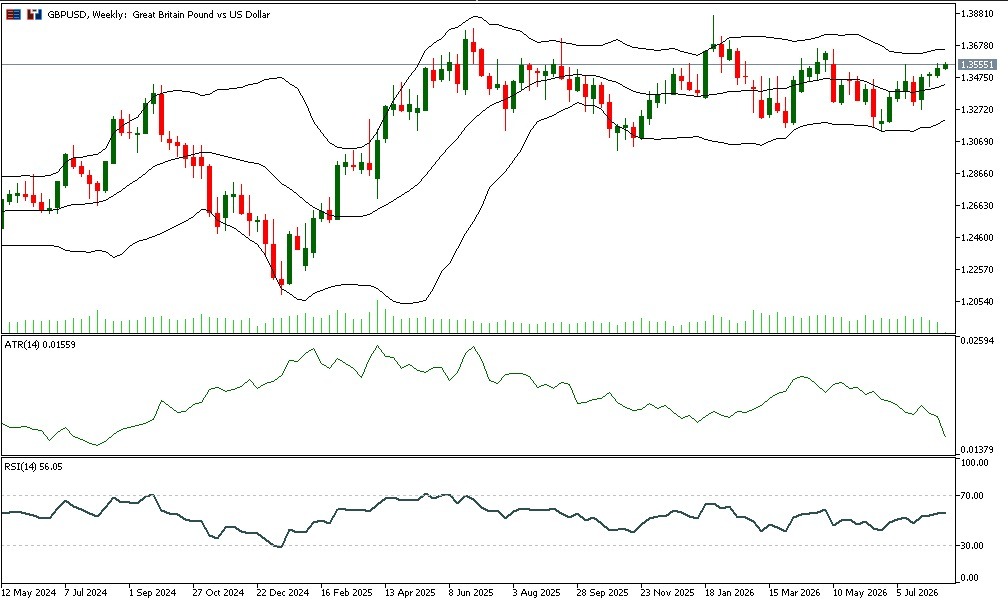Click RSI scale value 0.00
Image resolution: width=1008 pixels, height=602 pixels.
[971, 578]
